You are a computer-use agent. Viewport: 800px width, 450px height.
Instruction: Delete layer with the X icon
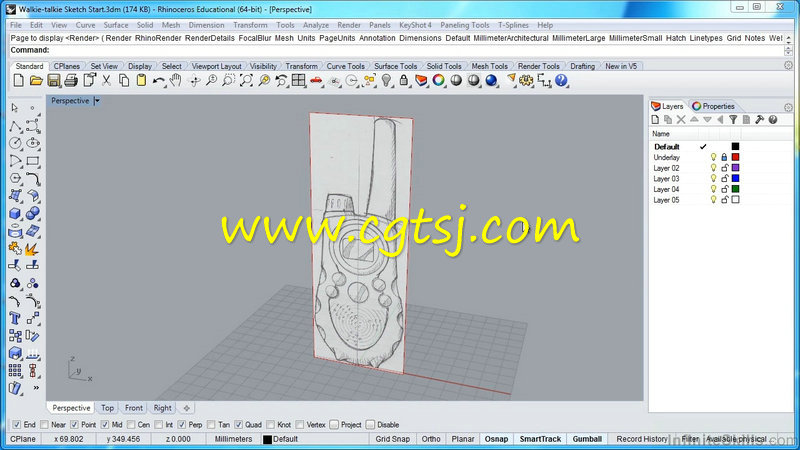coord(681,120)
